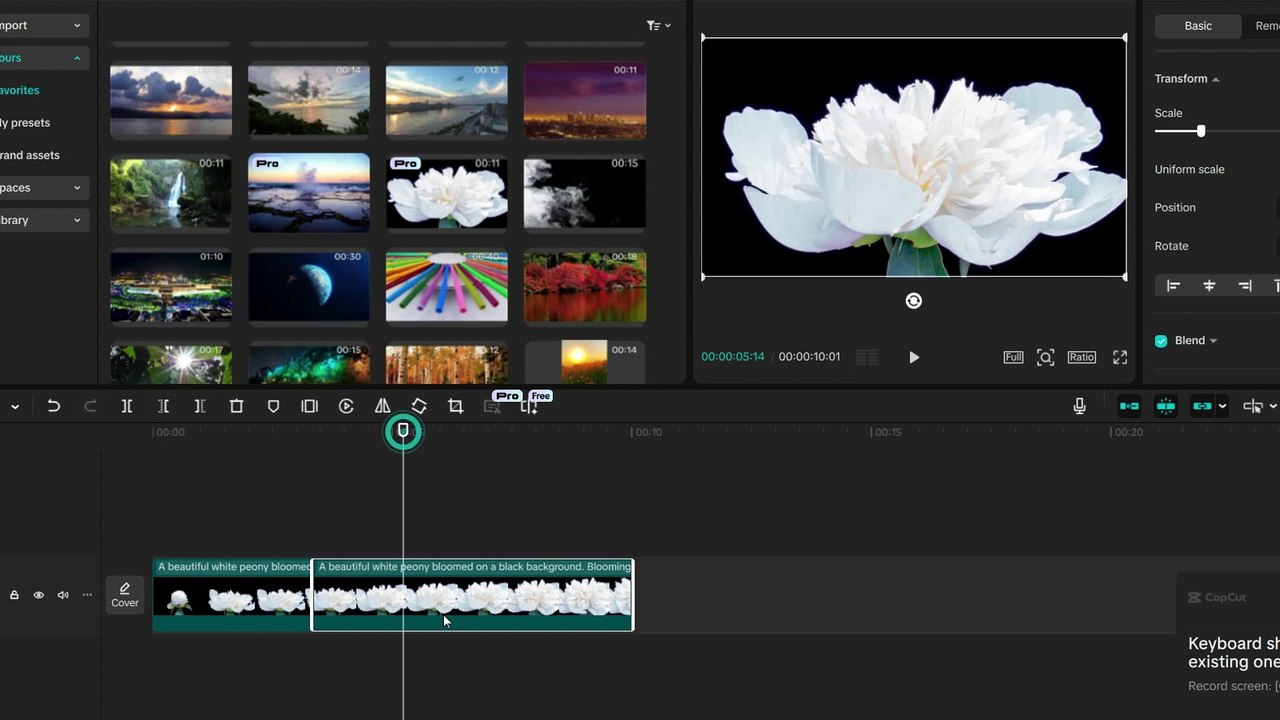This screenshot has width=1280, height=720.
Task: Play the preview video
Action: (x=913, y=357)
